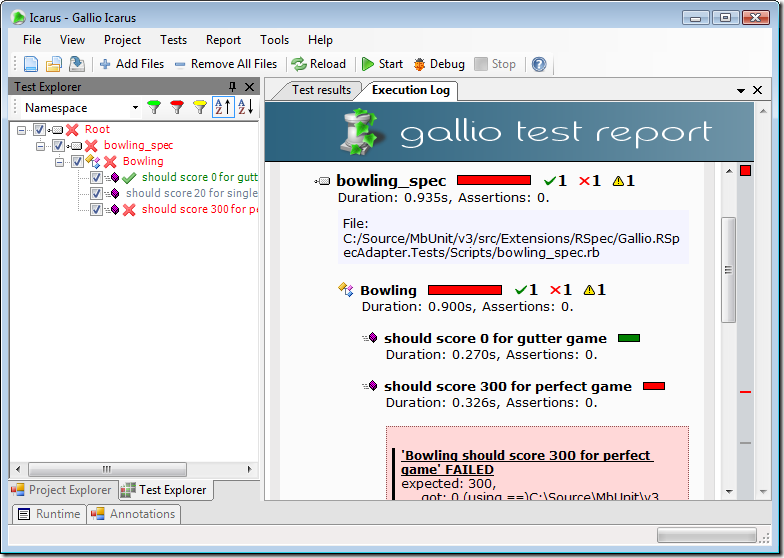Toggle checkbox for should score 300 test
784x558 pixels.
96,210
